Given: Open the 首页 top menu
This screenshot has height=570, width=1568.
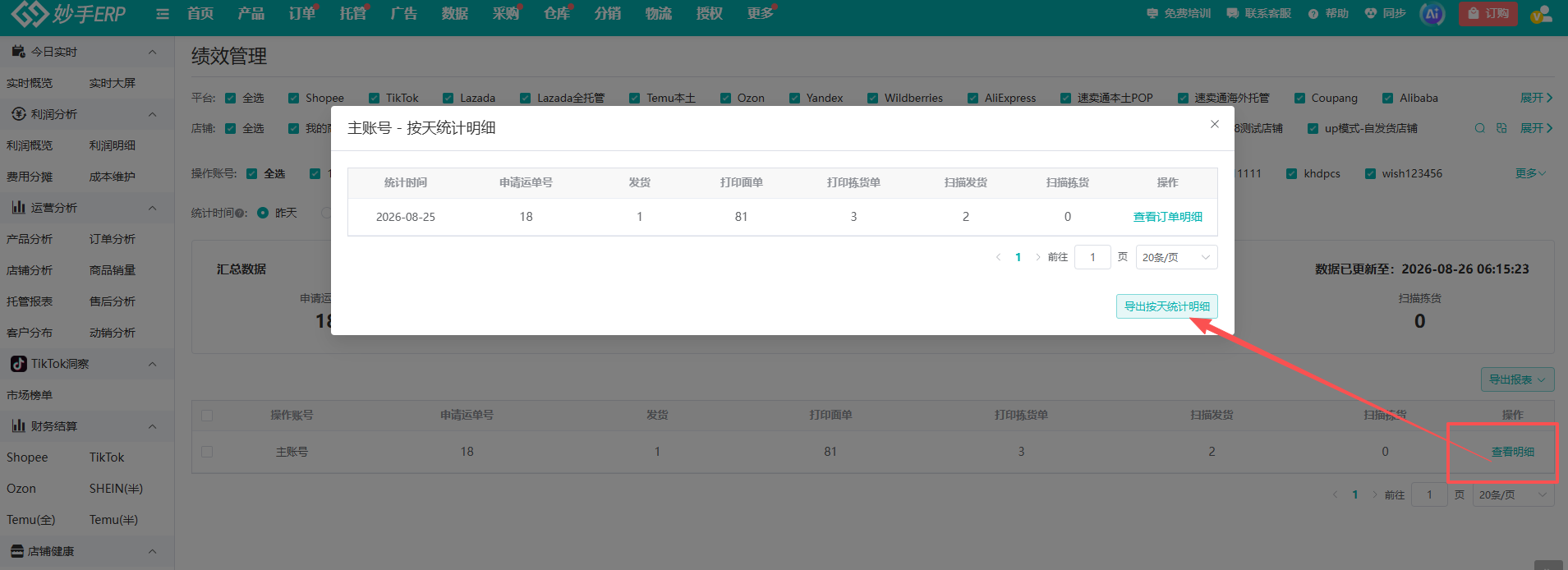Looking at the screenshot, I should coord(200,14).
